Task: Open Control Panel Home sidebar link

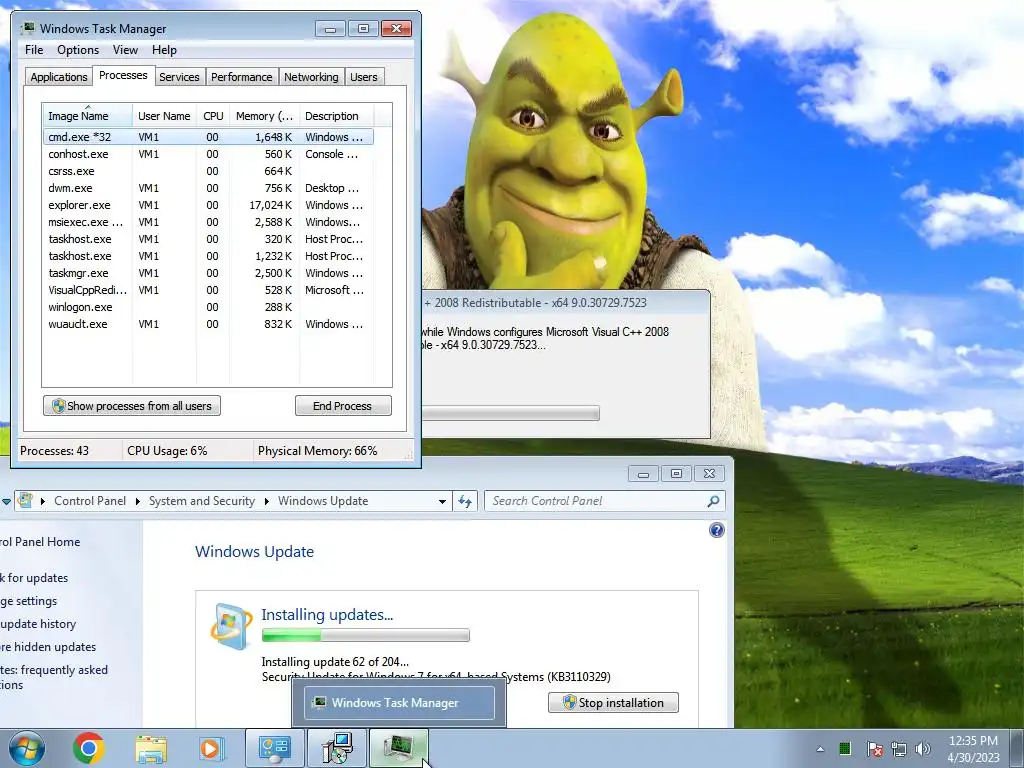Action: (x=40, y=542)
